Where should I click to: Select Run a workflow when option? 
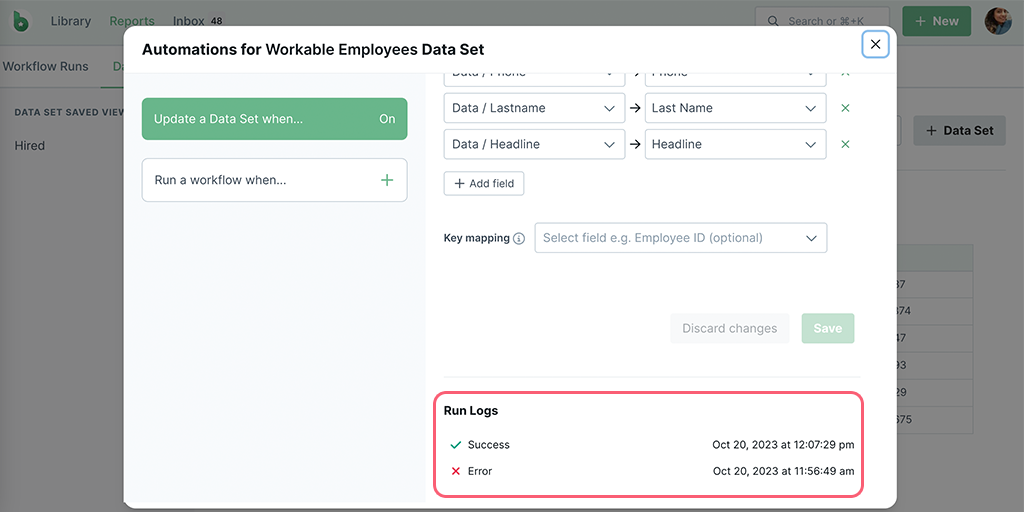pos(274,180)
